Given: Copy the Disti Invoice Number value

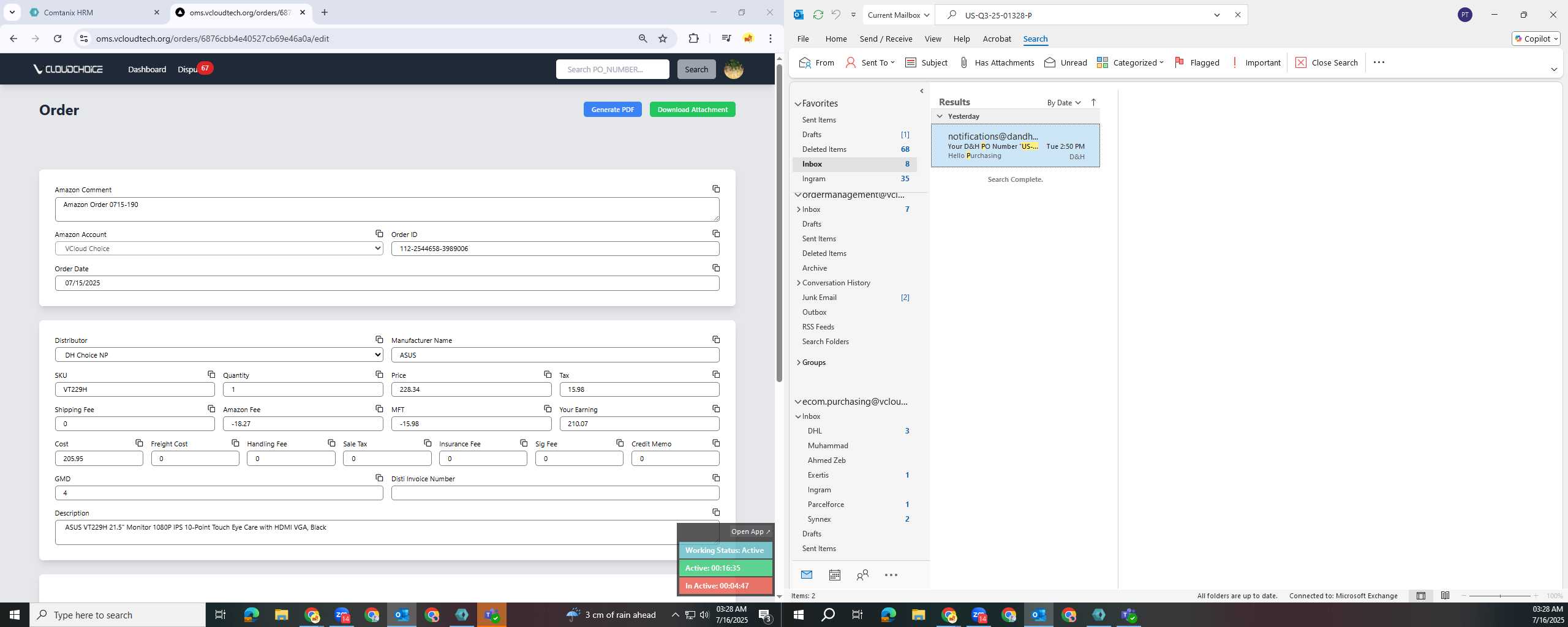Looking at the screenshot, I should (715, 478).
